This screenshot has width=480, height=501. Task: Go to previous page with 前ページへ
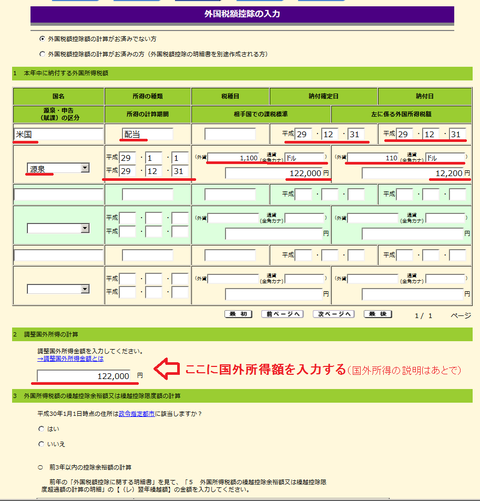tap(282, 314)
